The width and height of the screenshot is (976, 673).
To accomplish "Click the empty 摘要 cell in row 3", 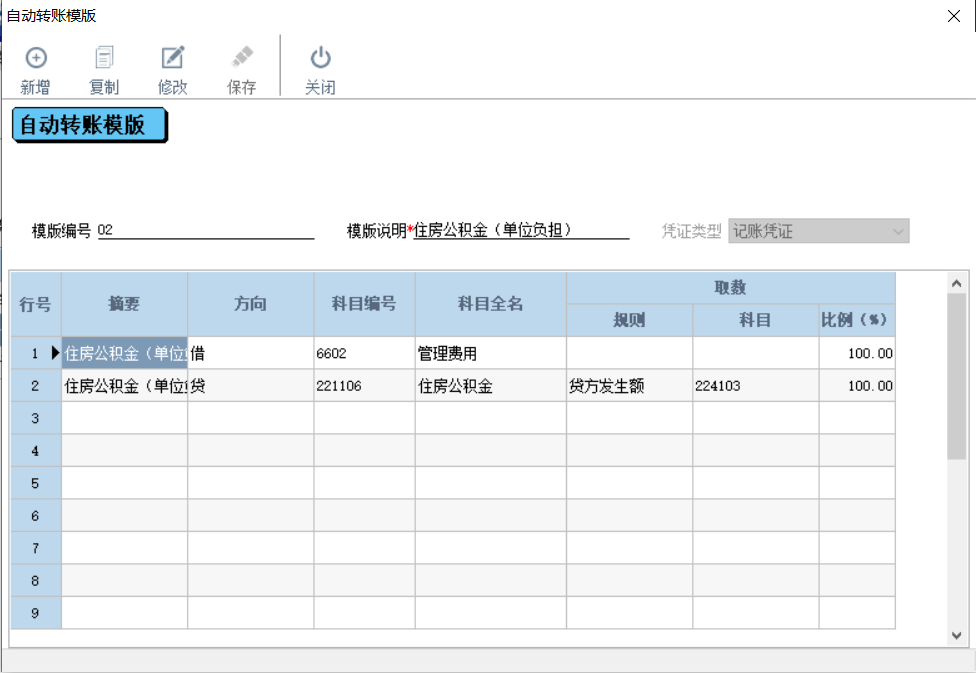I will (x=124, y=418).
